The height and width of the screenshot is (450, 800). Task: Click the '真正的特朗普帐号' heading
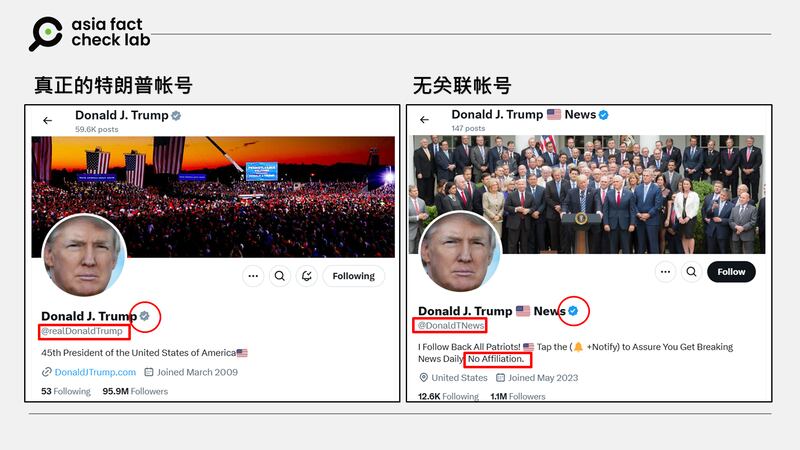(113, 85)
